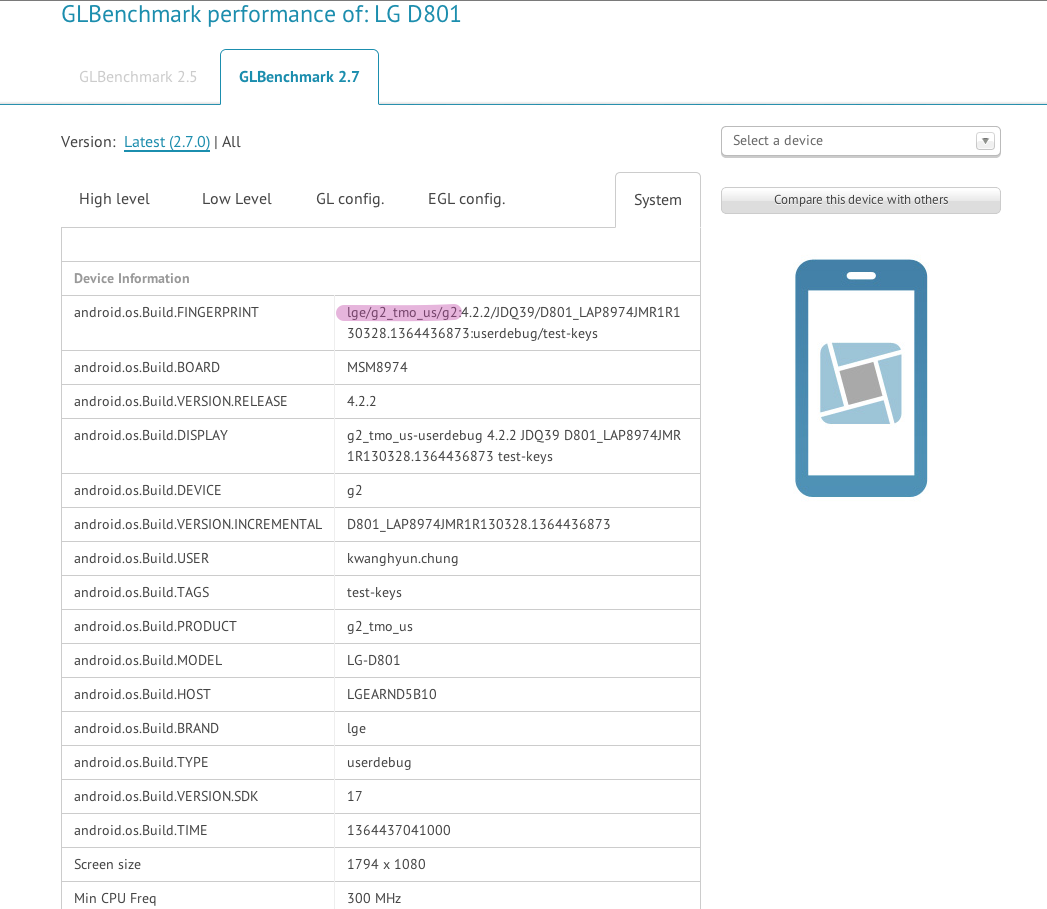Select the android.os.Build.DEVICE label

tap(148, 490)
